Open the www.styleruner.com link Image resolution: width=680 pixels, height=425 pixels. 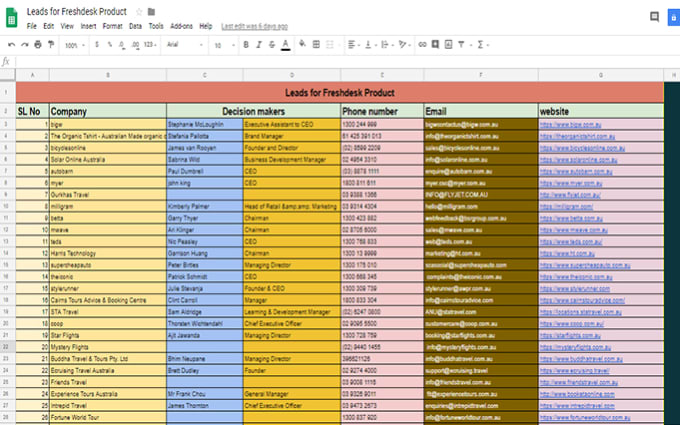point(575,288)
